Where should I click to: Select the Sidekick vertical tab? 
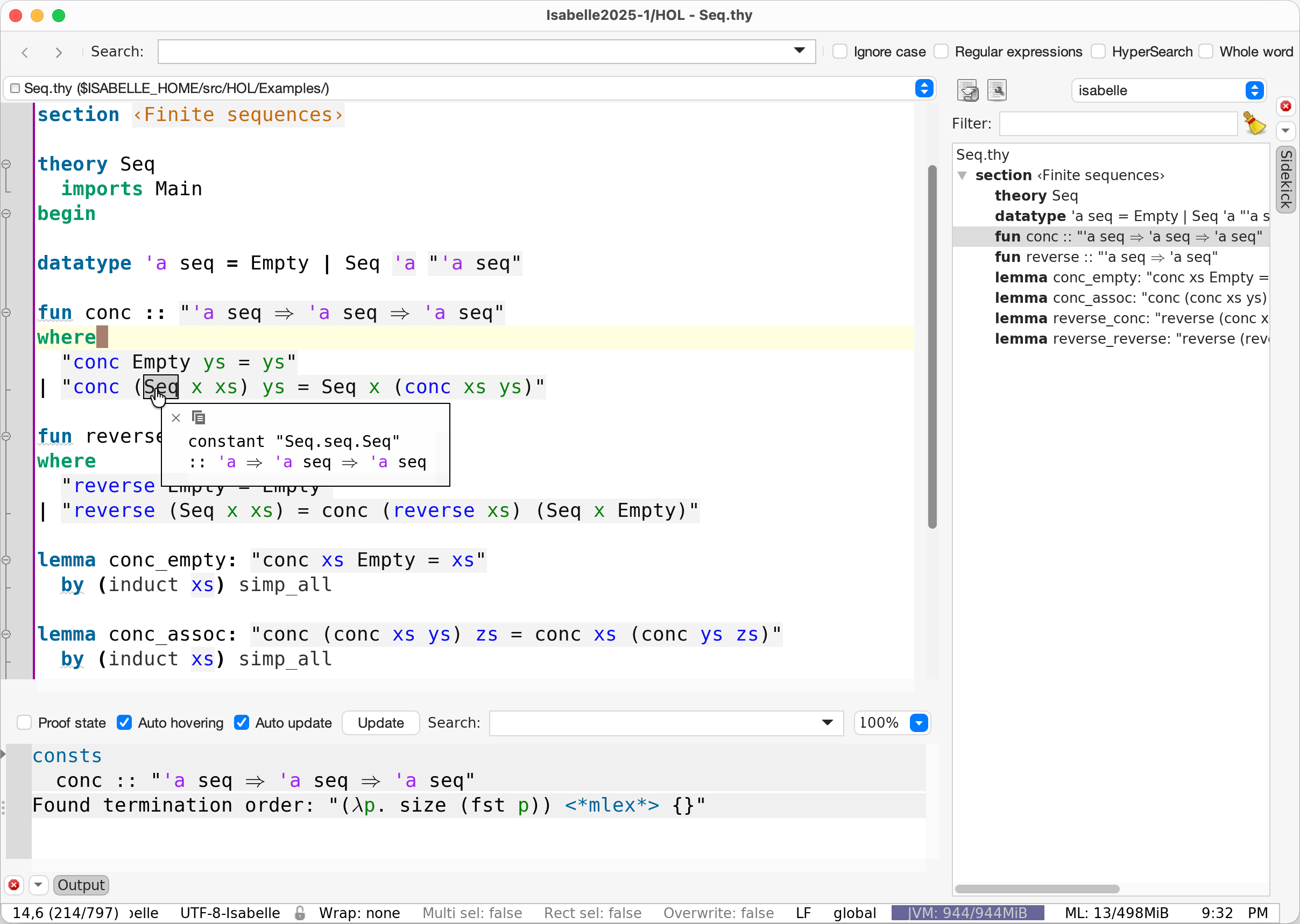[x=1285, y=180]
